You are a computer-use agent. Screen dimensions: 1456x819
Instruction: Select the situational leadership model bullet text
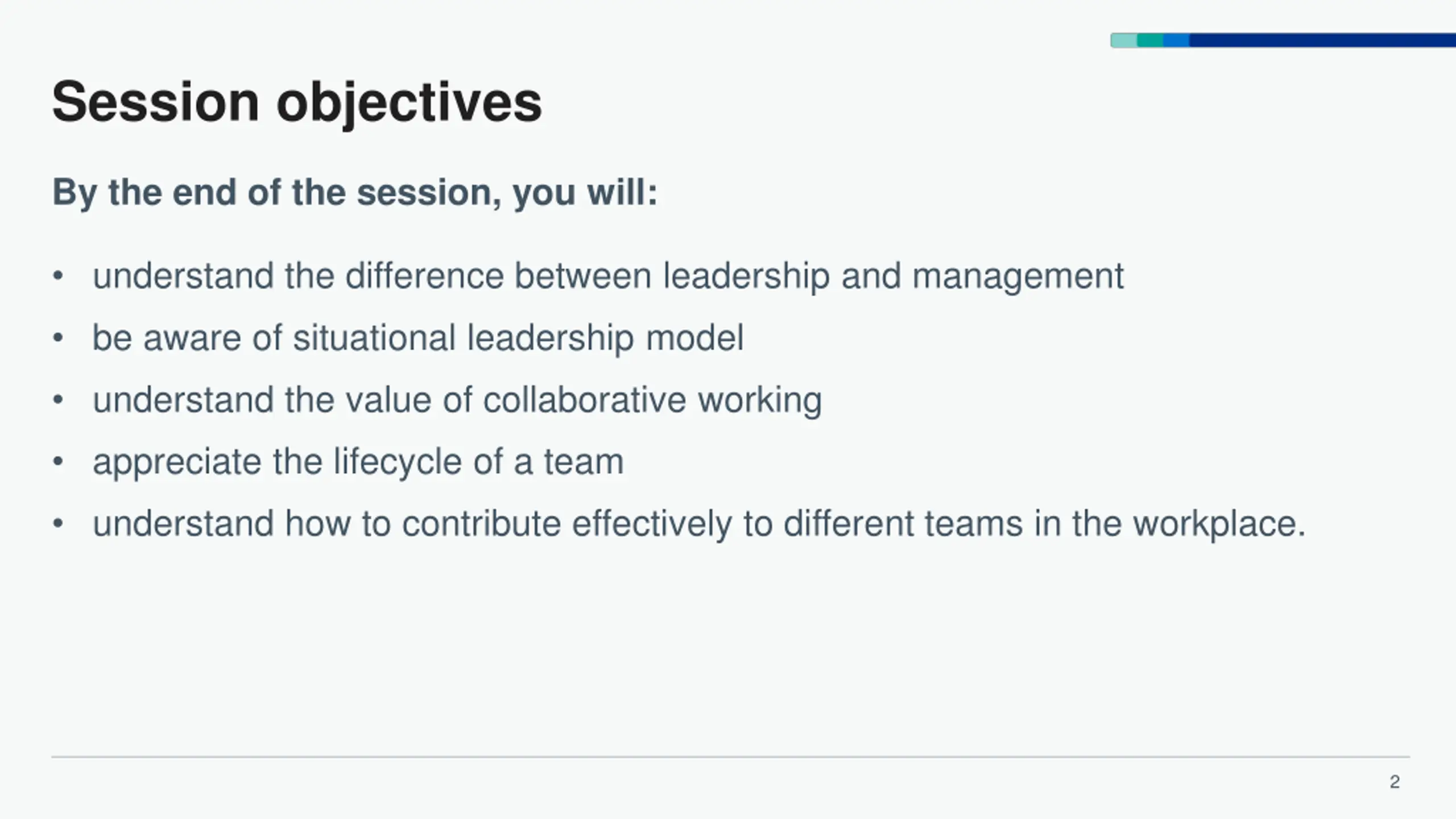click(418, 338)
